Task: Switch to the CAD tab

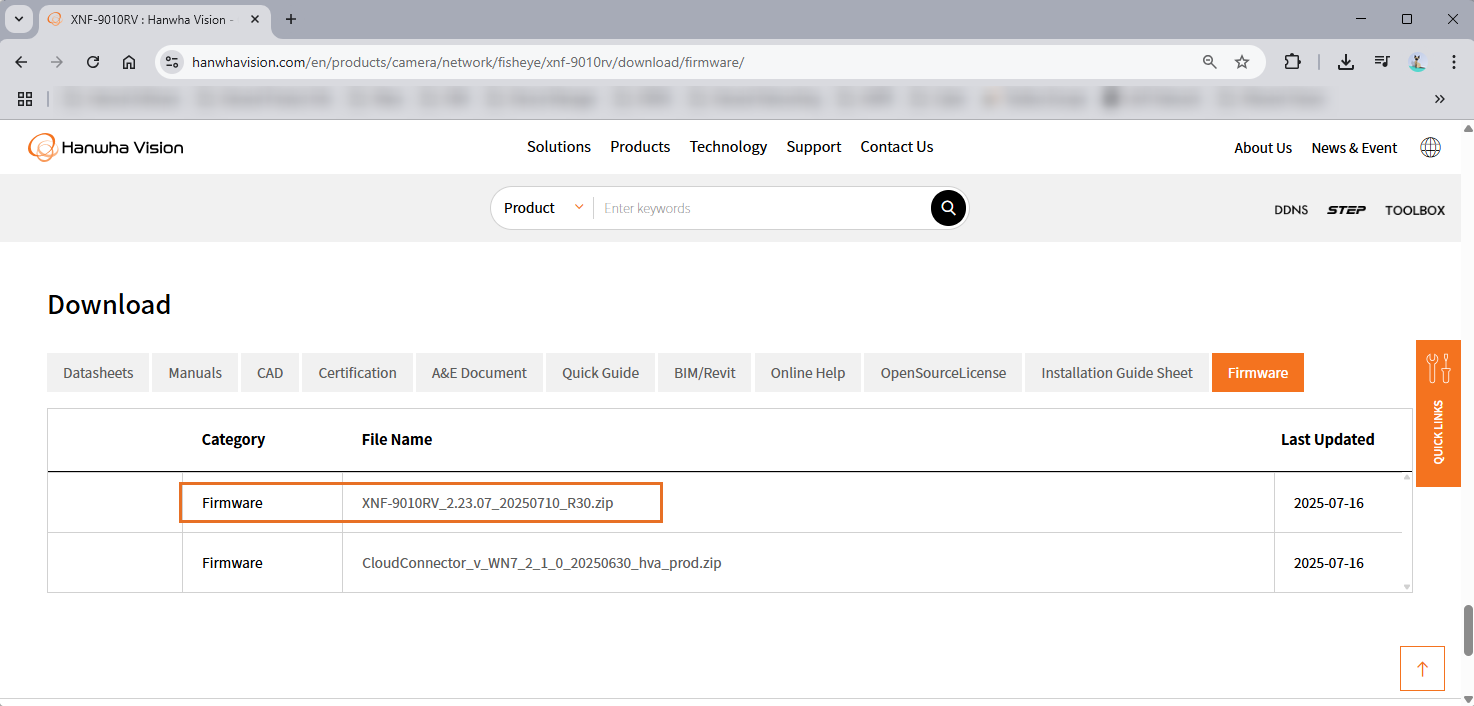Action: pyautogui.click(x=270, y=372)
